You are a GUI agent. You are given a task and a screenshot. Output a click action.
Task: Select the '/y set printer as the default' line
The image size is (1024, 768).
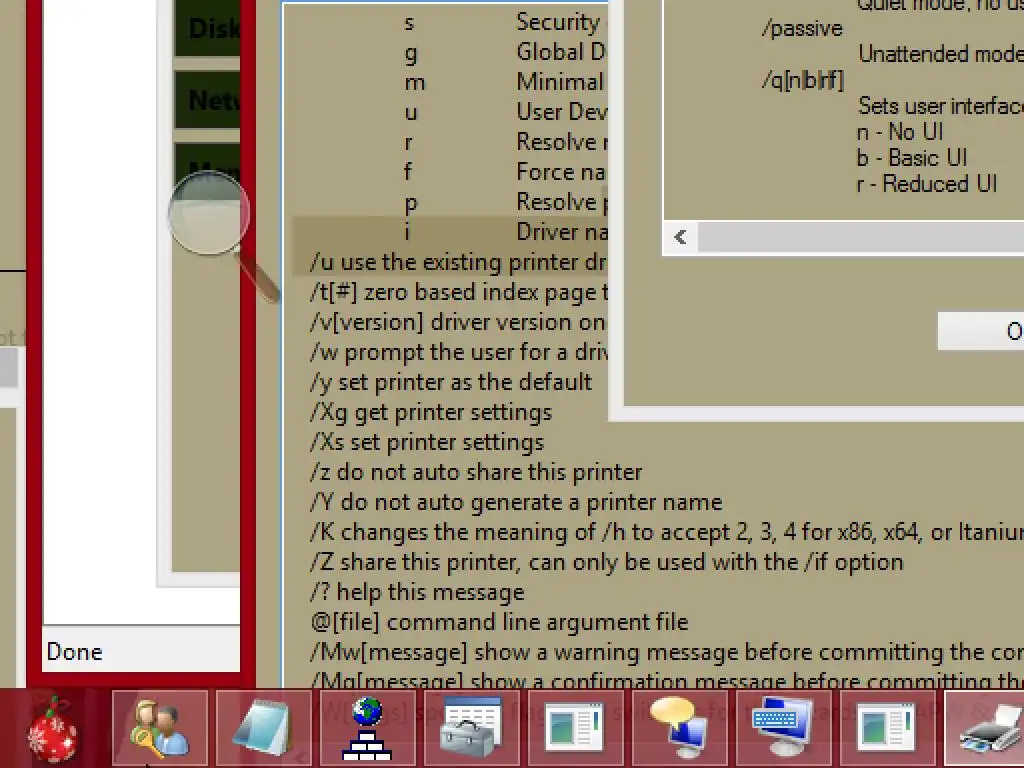(451, 382)
